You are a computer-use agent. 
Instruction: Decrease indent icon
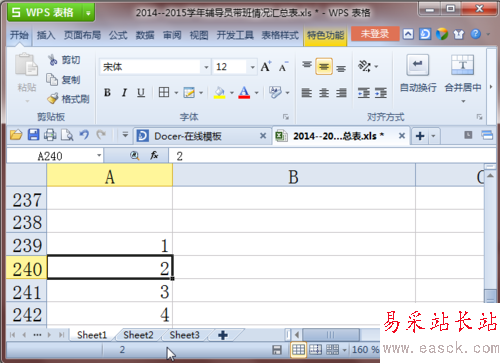pos(364,93)
